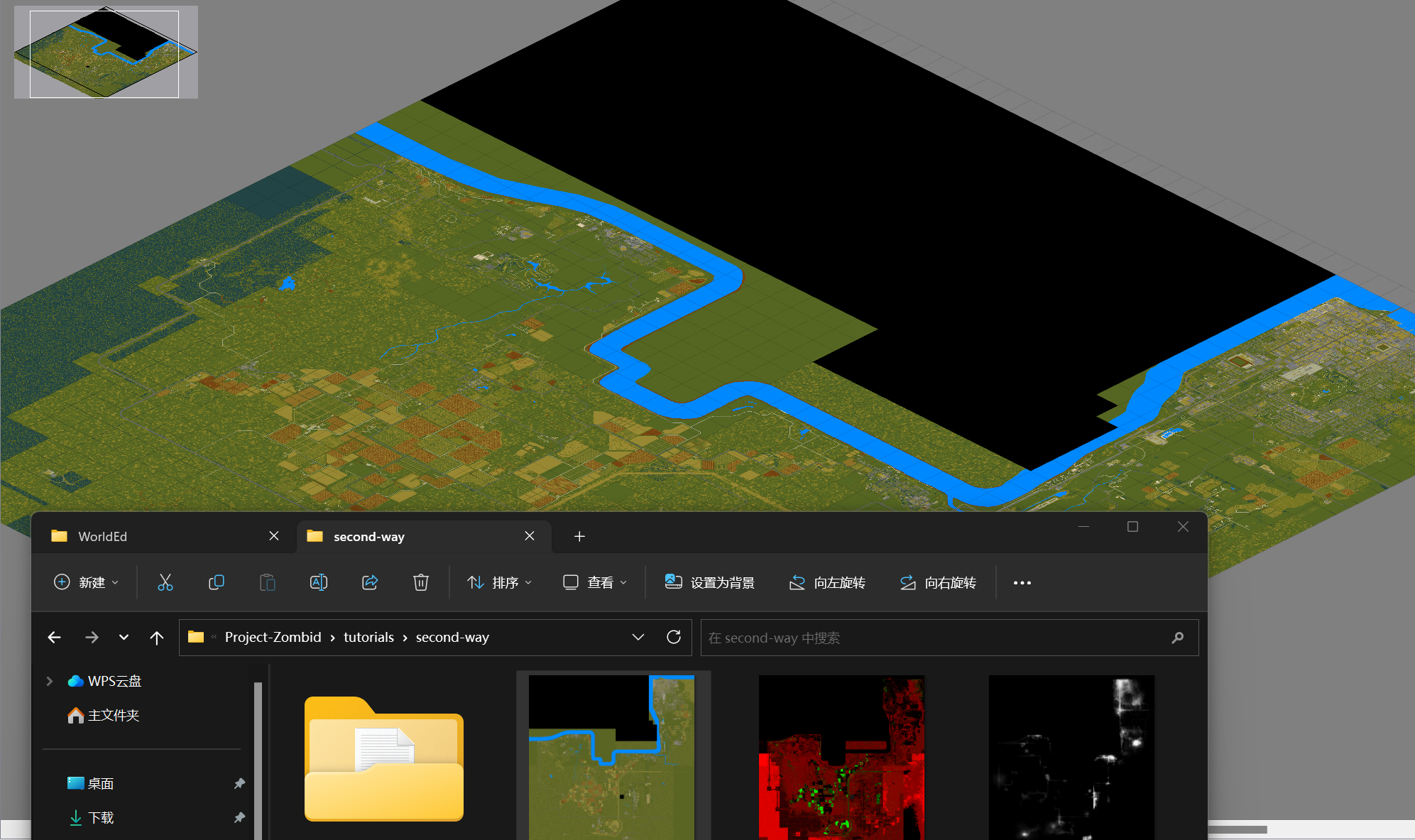
Task: Select the second-way tab
Action: [424, 536]
